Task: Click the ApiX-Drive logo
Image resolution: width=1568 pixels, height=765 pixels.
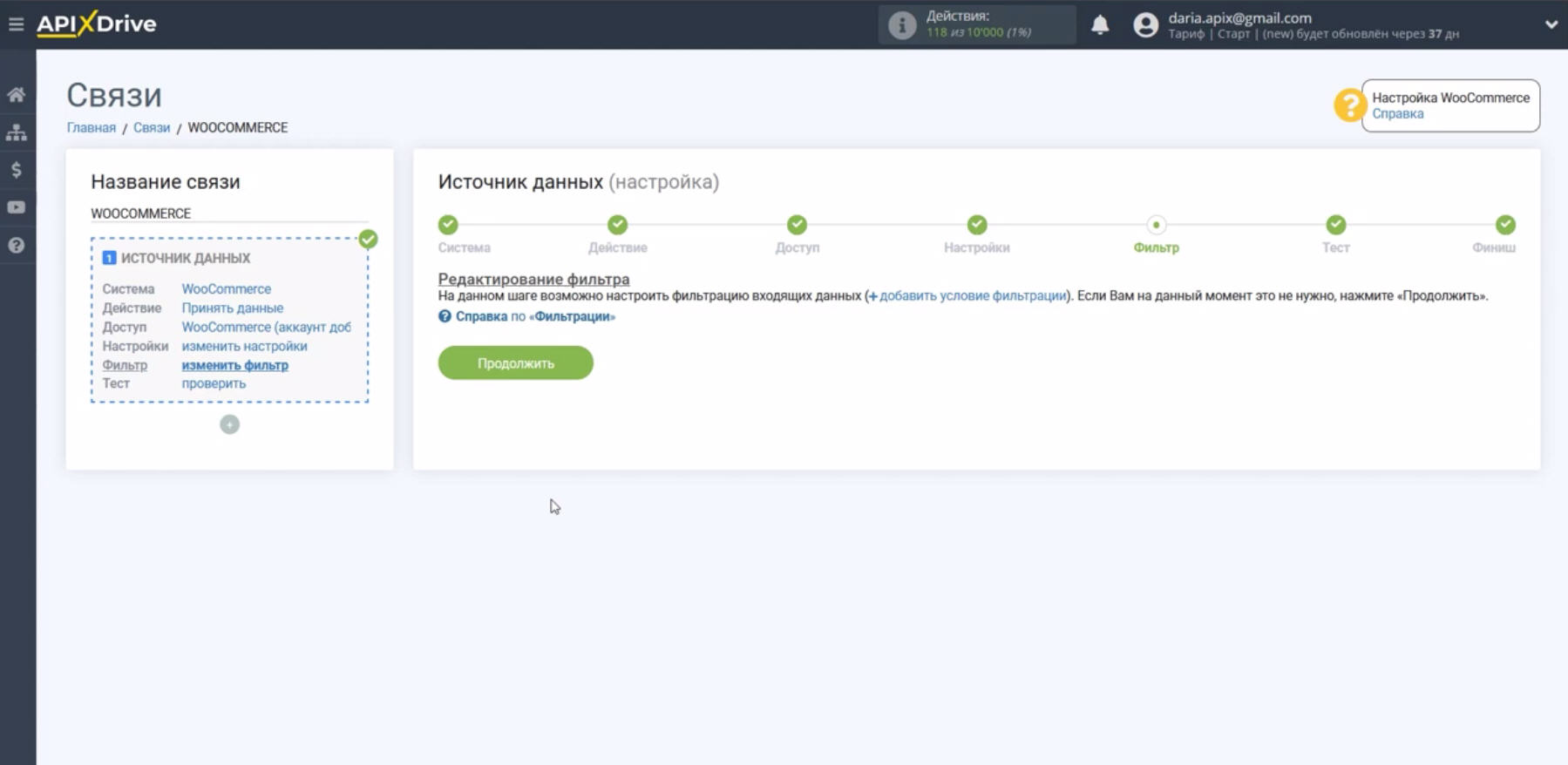Action: pos(97,24)
